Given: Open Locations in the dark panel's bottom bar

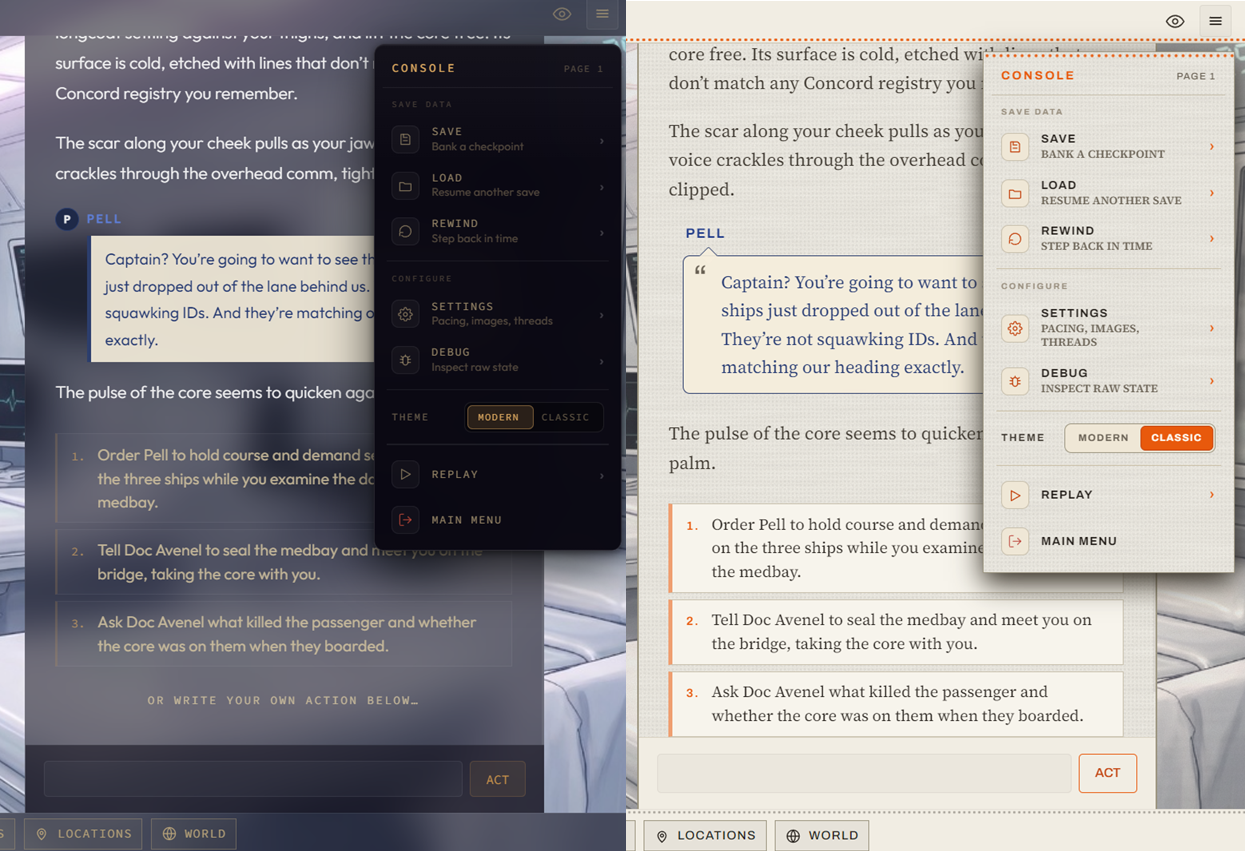Looking at the screenshot, I should [x=83, y=834].
